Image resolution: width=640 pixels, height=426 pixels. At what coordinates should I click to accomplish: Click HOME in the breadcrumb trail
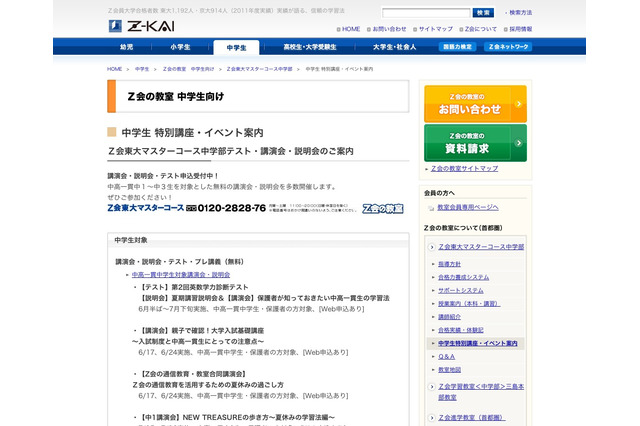click(x=114, y=69)
